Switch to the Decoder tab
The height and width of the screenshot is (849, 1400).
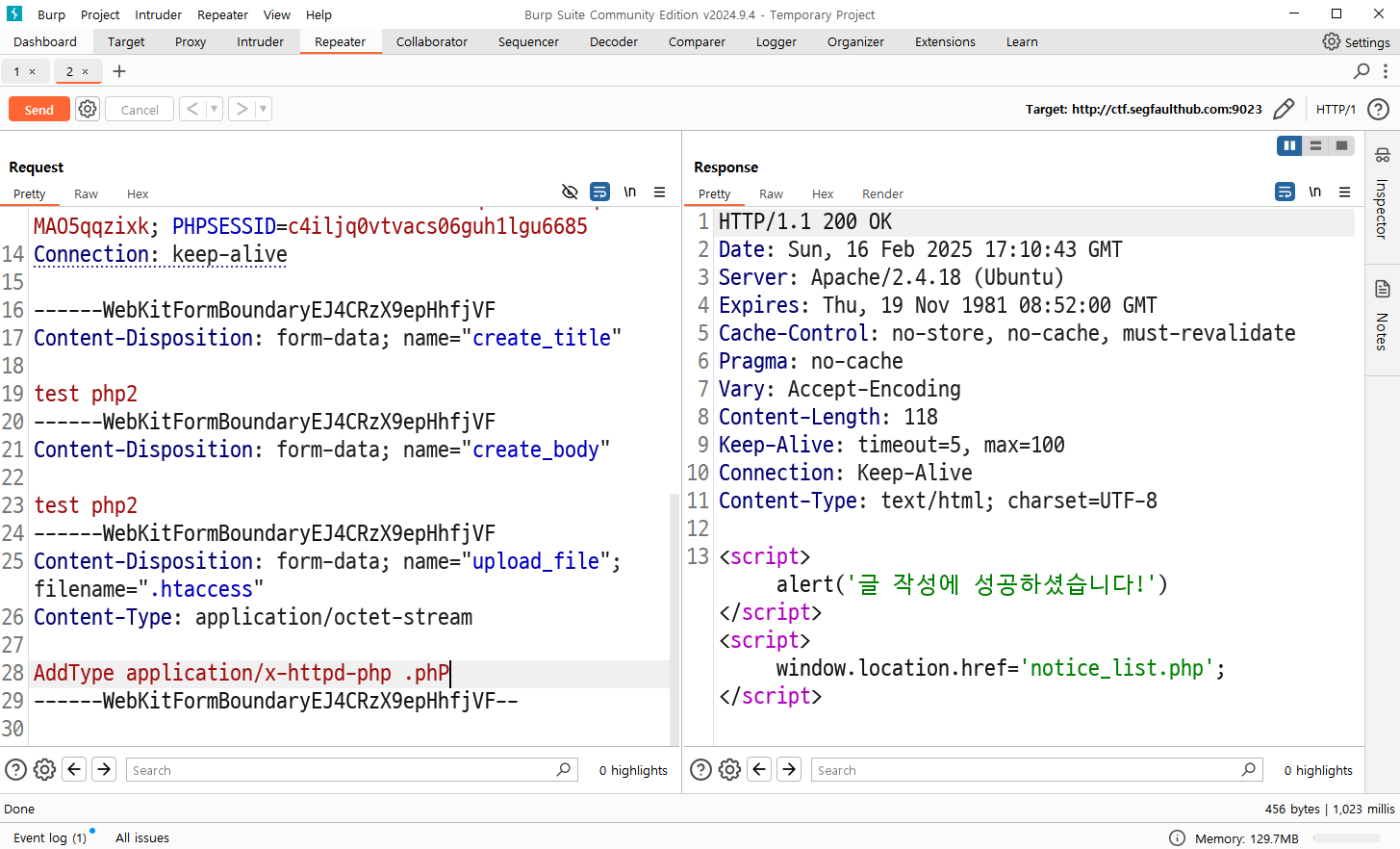[614, 41]
